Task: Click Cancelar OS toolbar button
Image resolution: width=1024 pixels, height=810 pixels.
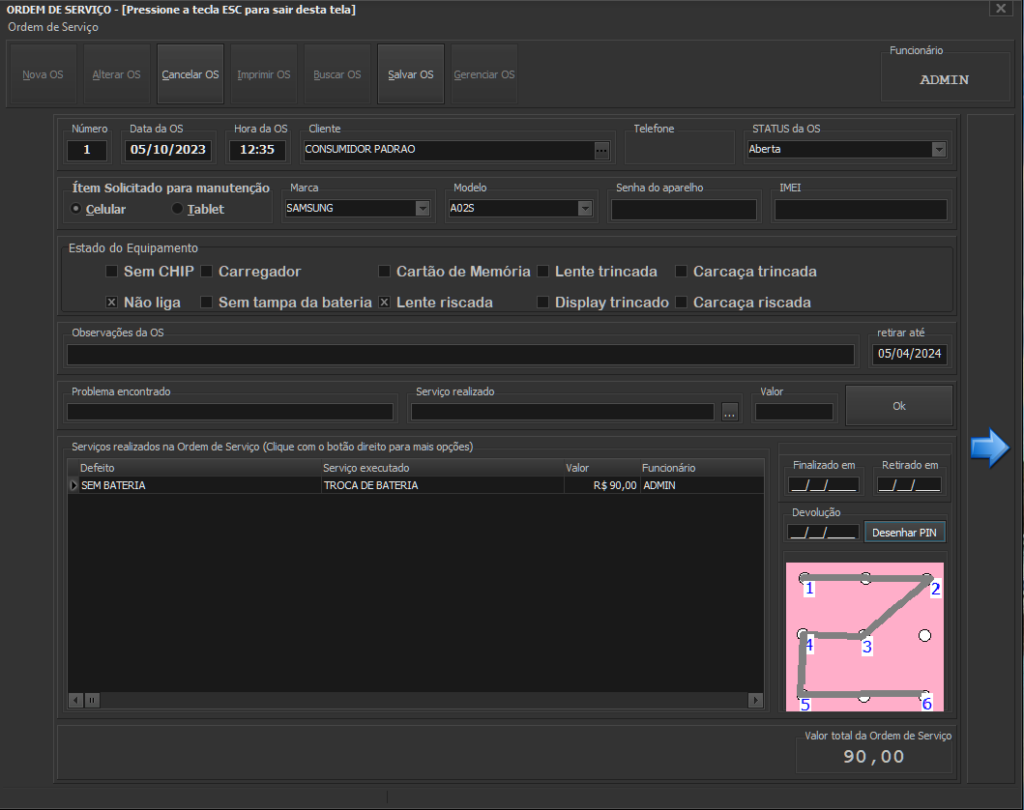Action: 190,75
